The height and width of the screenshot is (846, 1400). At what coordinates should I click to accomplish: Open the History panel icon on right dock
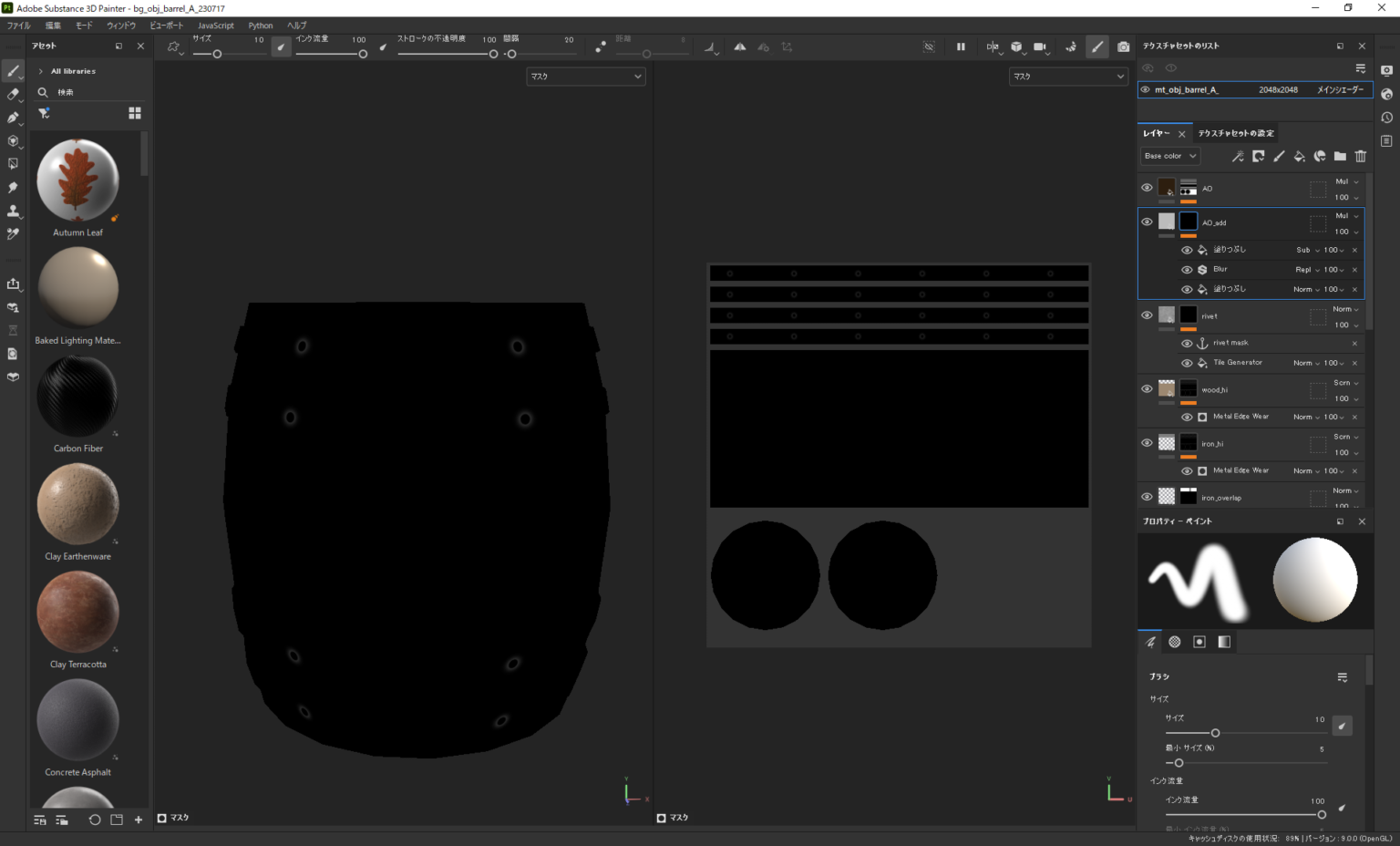(1386, 118)
